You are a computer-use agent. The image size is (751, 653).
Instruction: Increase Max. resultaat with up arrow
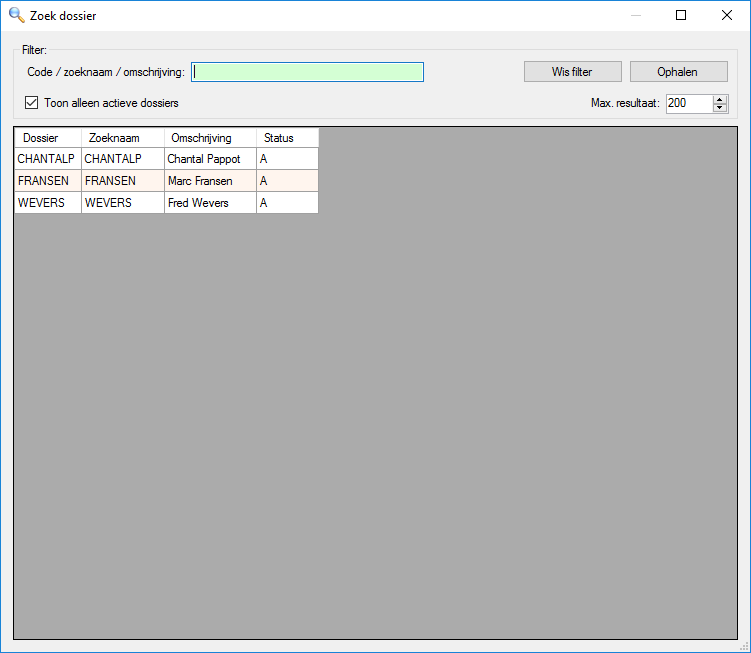pyautogui.click(x=720, y=100)
